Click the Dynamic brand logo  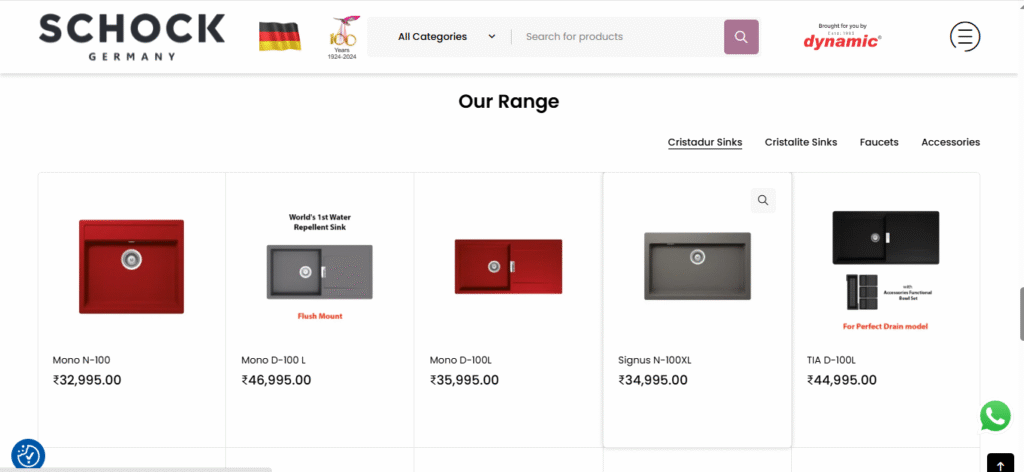click(x=842, y=38)
